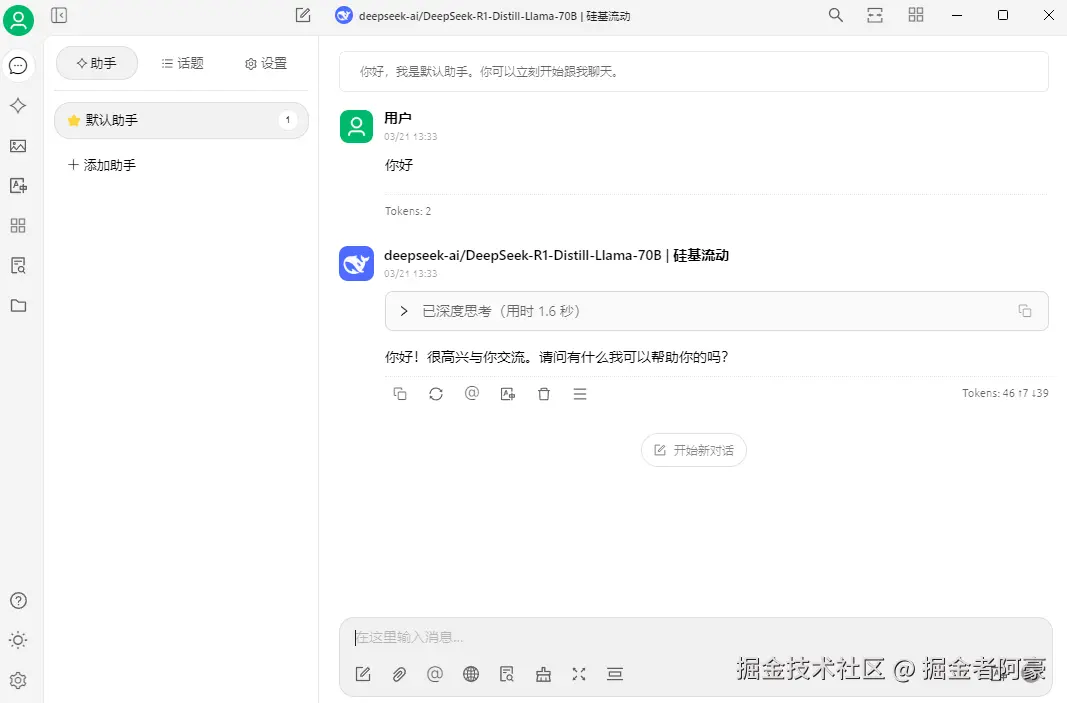Click the 'Tokens: 2' label
This screenshot has height=703, width=1067.
click(x=408, y=211)
